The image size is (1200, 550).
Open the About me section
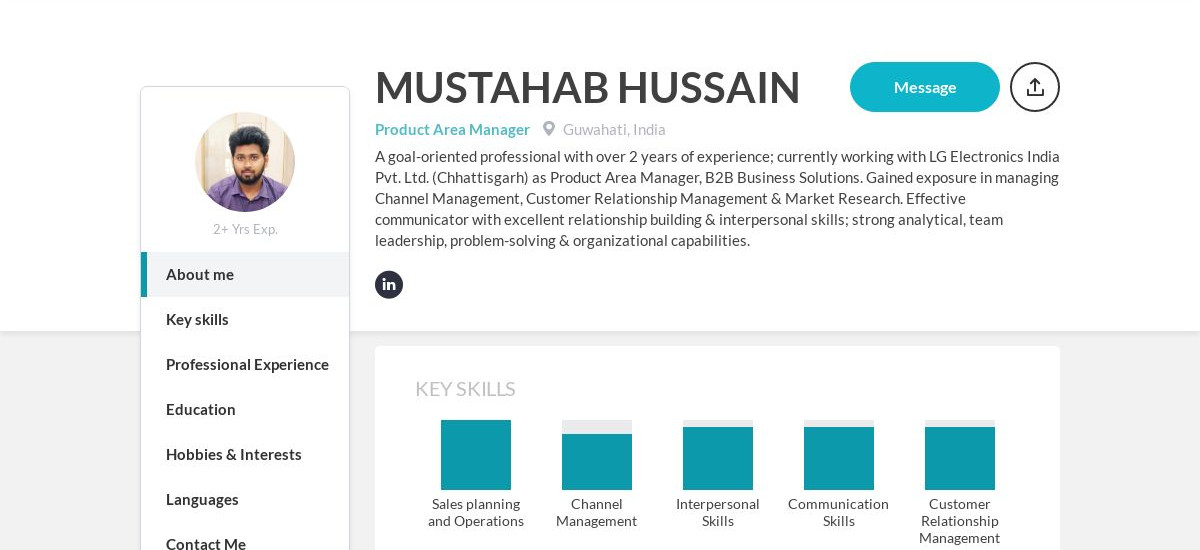245,274
